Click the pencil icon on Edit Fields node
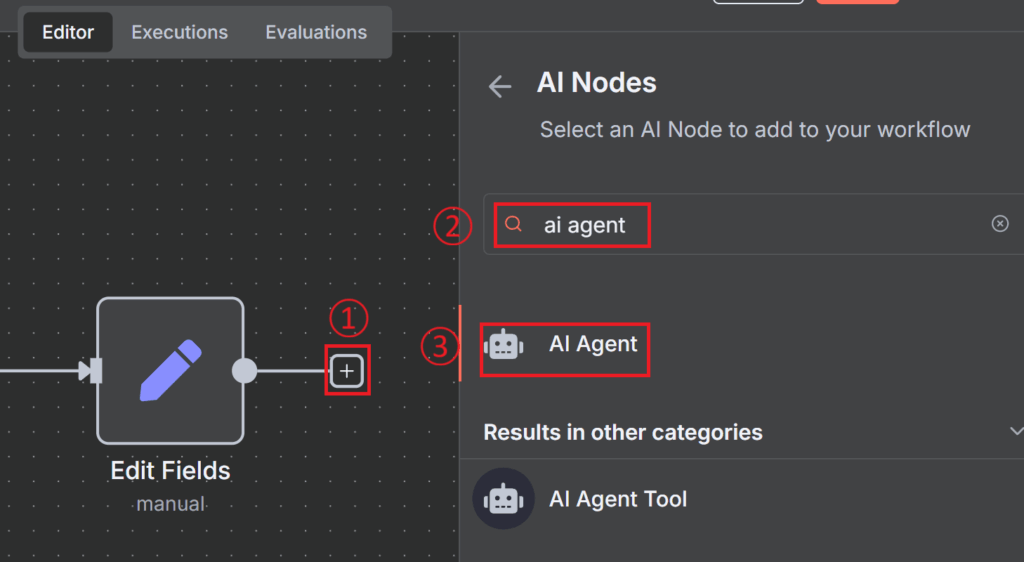The height and width of the screenshot is (562, 1024). click(170, 370)
